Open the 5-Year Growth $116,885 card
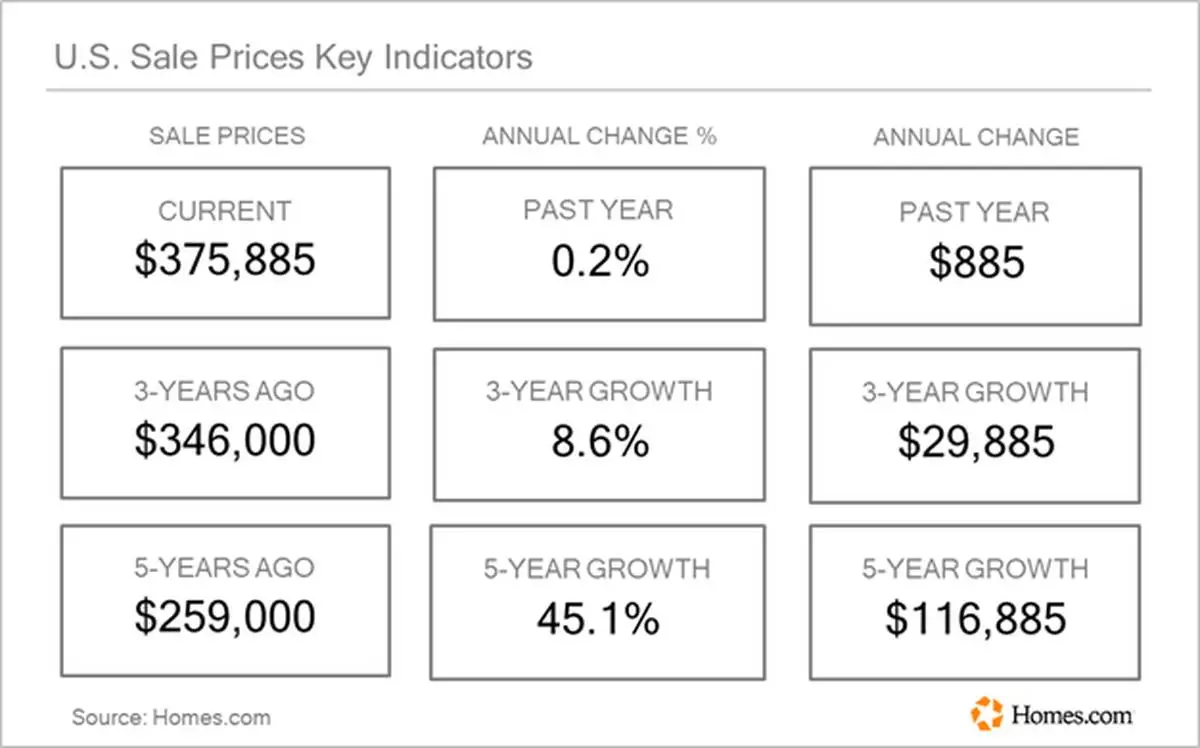 click(x=975, y=602)
